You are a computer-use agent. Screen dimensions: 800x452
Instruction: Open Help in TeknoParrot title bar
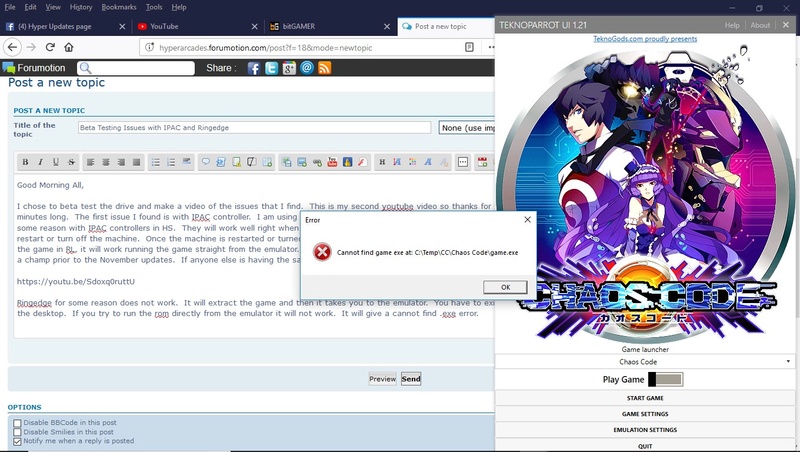point(732,25)
